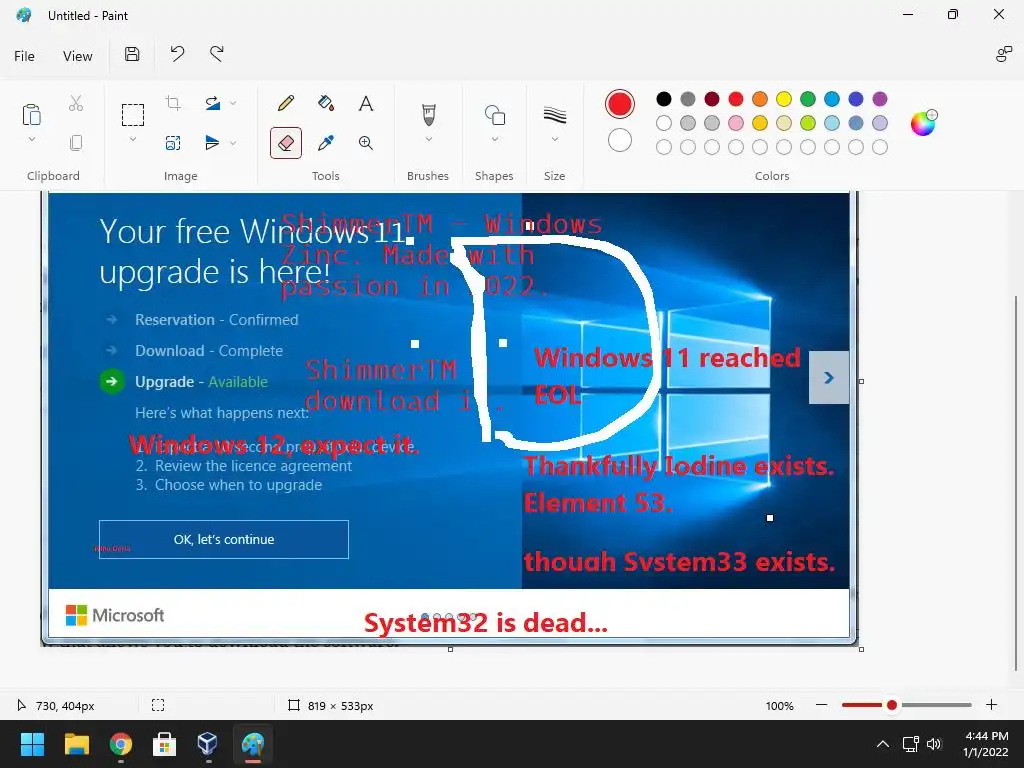The width and height of the screenshot is (1024, 768).
Task: Select the Eraser tool
Action: (x=286, y=143)
